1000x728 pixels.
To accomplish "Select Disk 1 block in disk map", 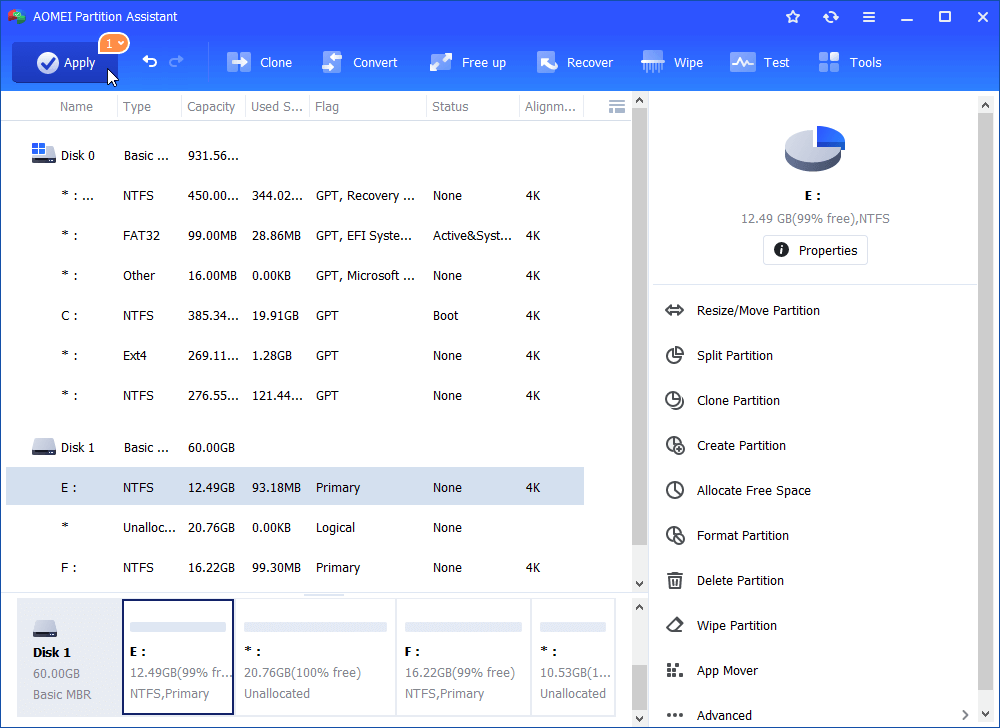I will (x=68, y=657).
